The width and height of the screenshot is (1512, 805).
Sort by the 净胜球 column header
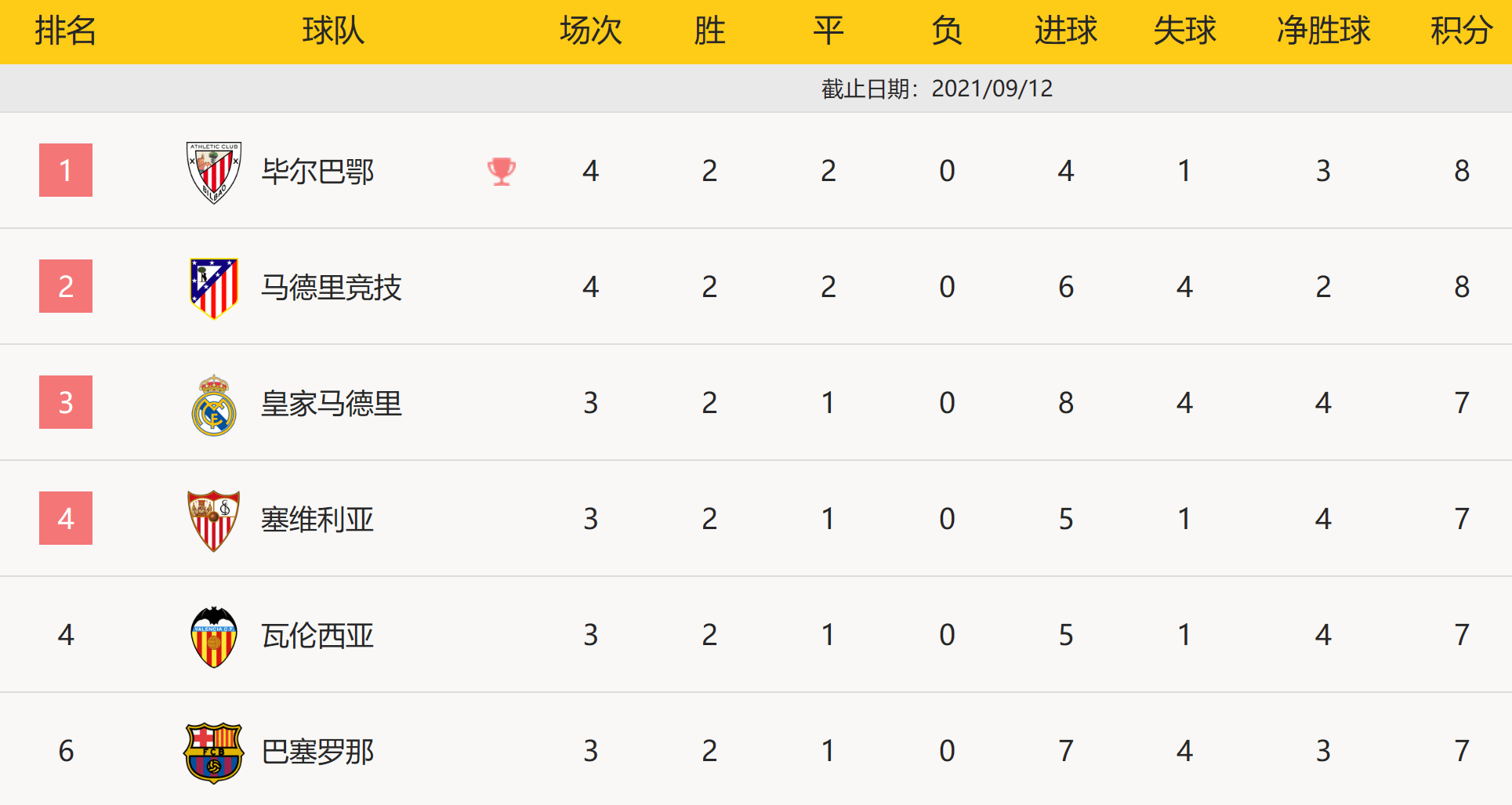point(1323,31)
